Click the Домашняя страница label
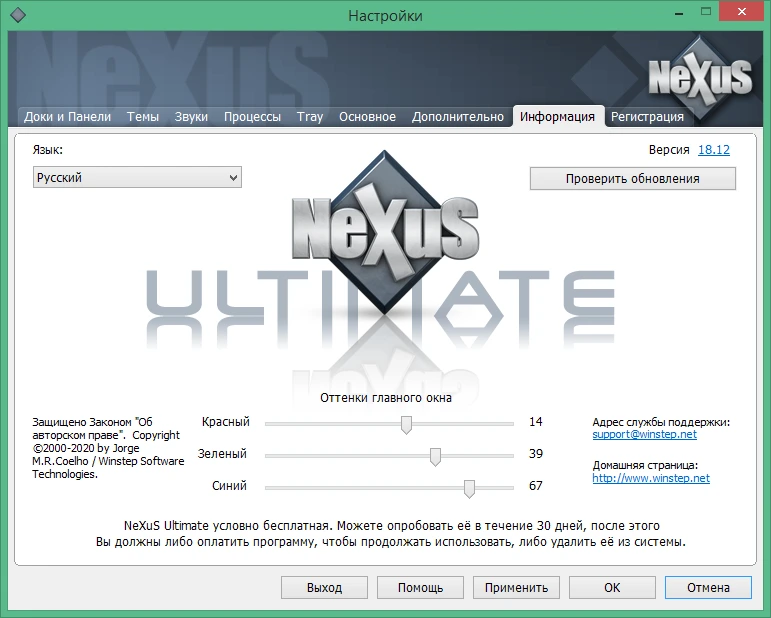The height and width of the screenshot is (618, 771). coord(645,465)
